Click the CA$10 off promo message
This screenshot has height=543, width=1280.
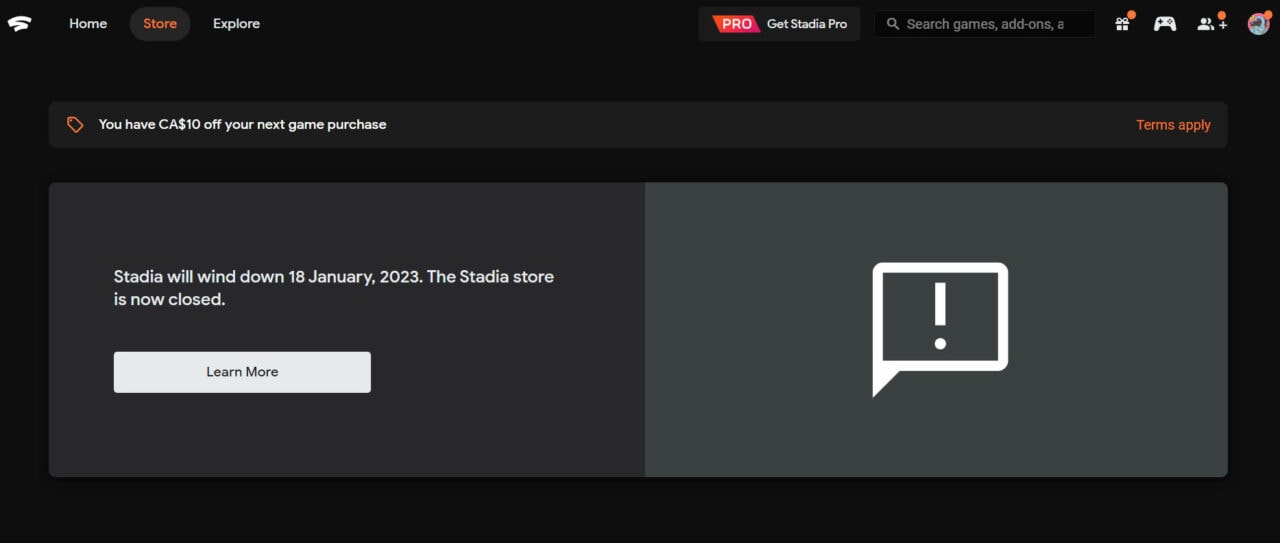click(x=242, y=125)
